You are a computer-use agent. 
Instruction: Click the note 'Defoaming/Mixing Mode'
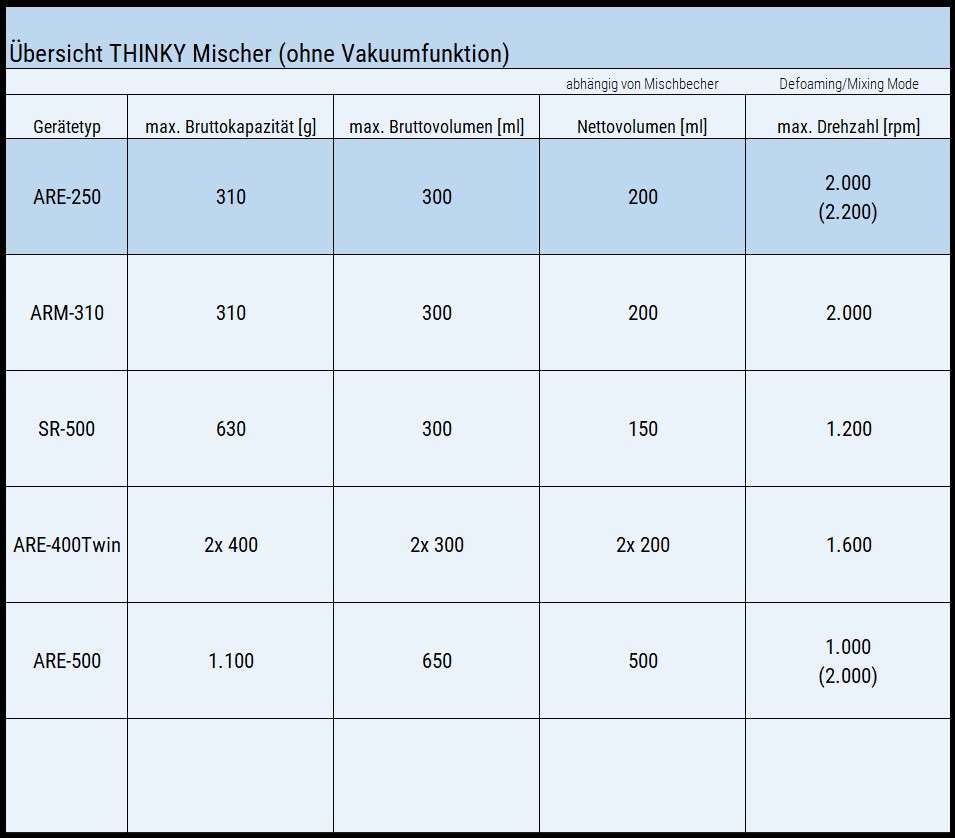[x=848, y=84]
